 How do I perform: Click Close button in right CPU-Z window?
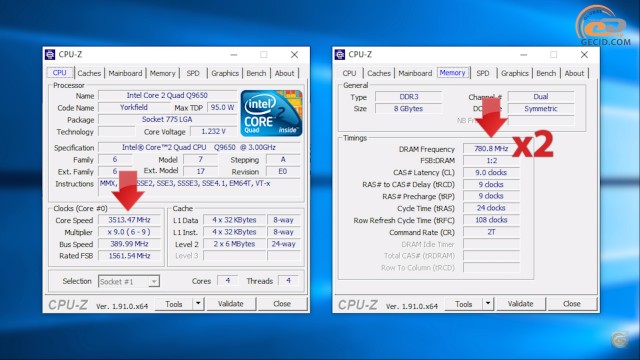pyautogui.click(x=572, y=304)
